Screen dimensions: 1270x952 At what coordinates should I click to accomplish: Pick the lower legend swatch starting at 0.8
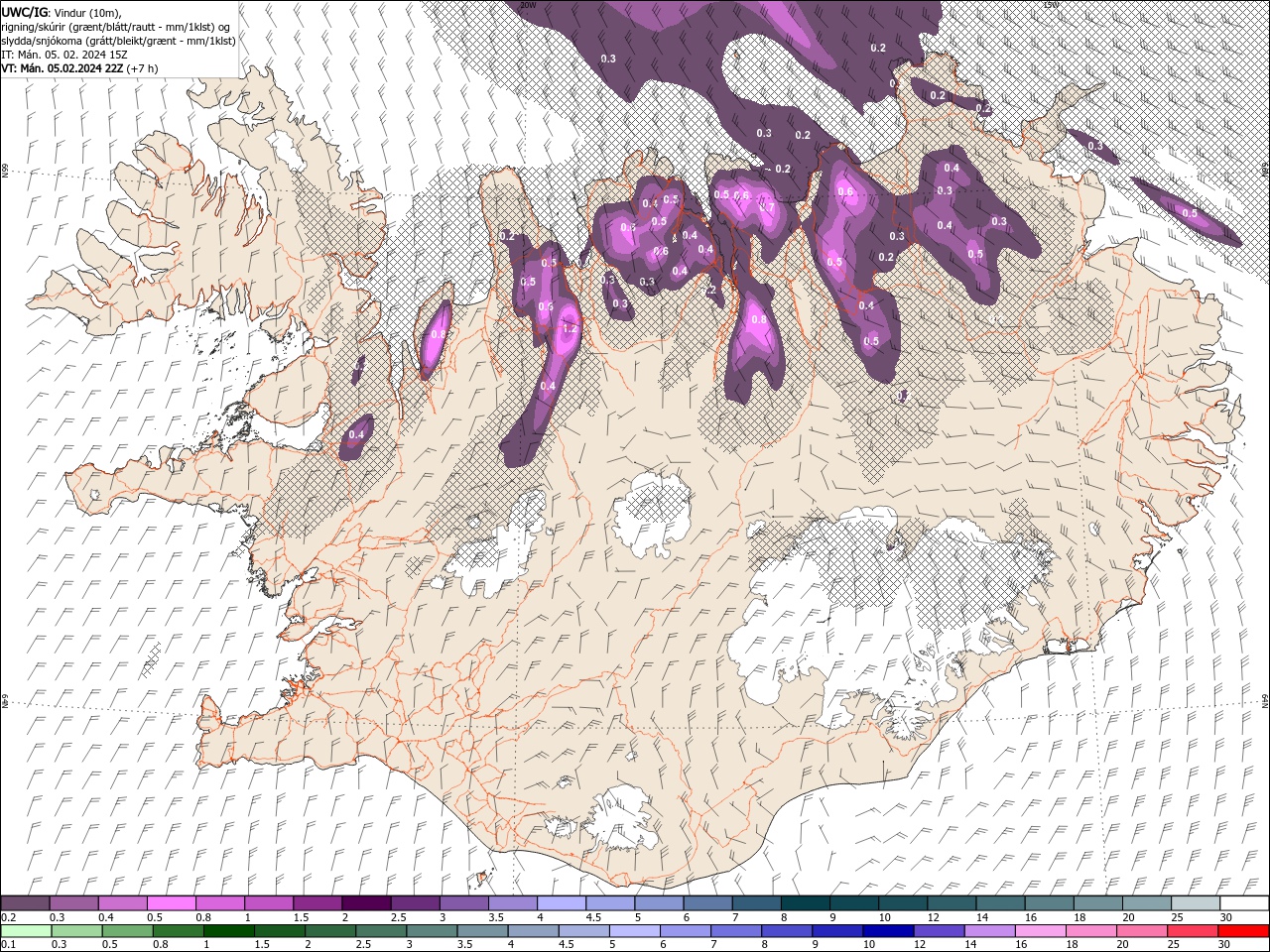pos(179,931)
